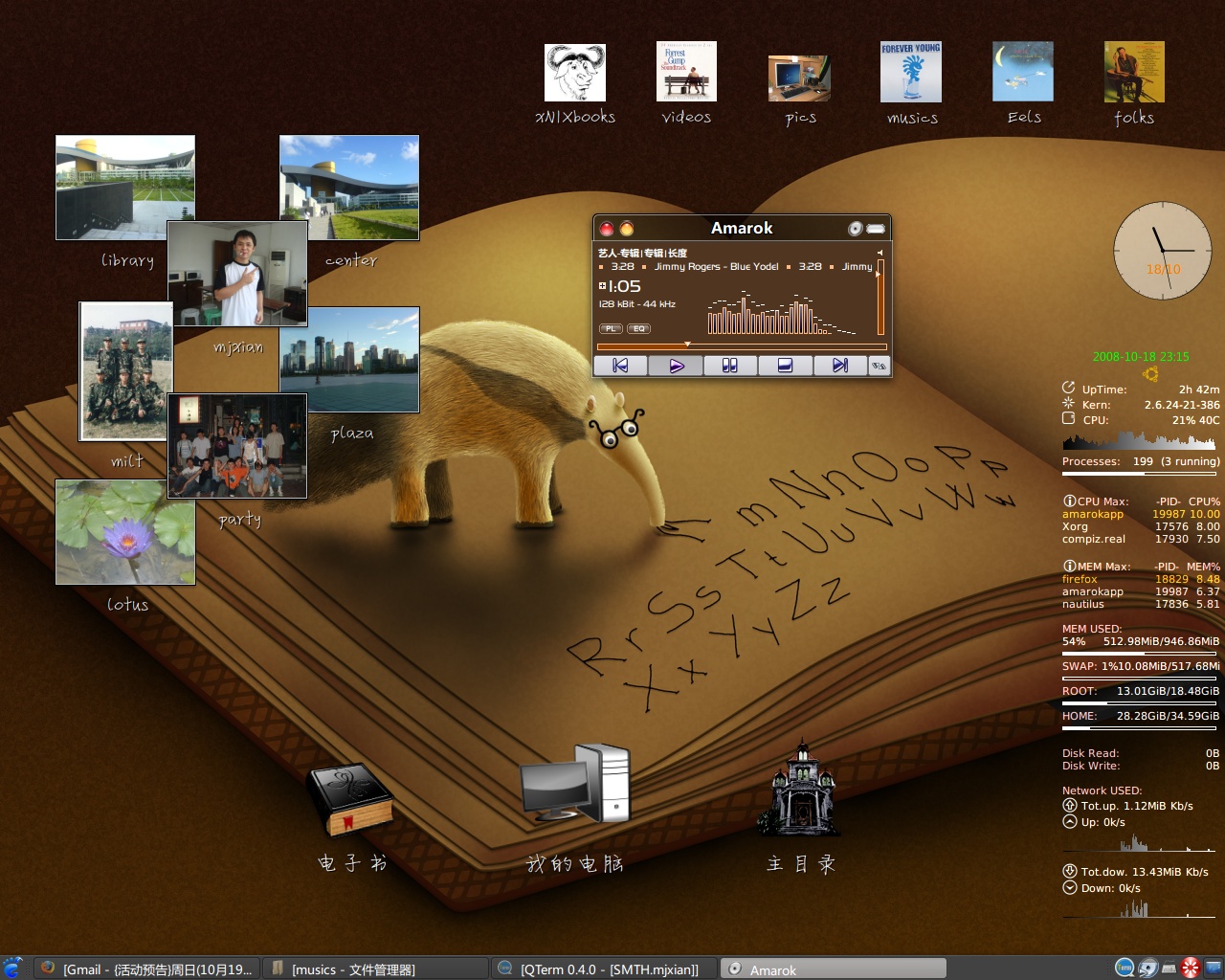The image size is (1225, 980).
Task: Select the plaza skyline thumbnail
Action: pos(349,359)
